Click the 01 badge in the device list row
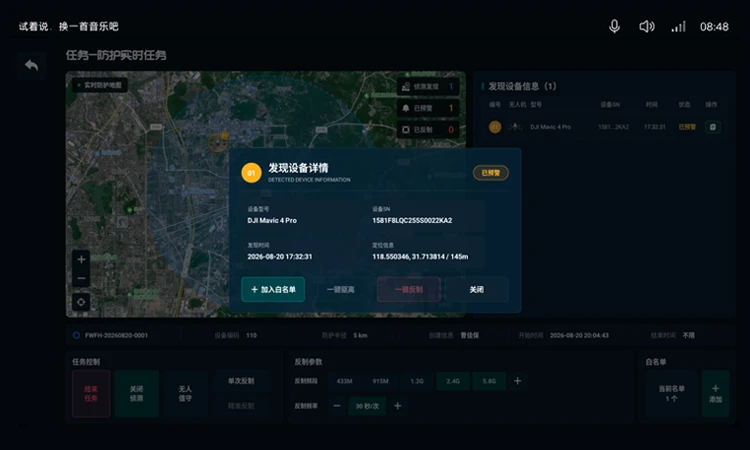 [x=495, y=127]
